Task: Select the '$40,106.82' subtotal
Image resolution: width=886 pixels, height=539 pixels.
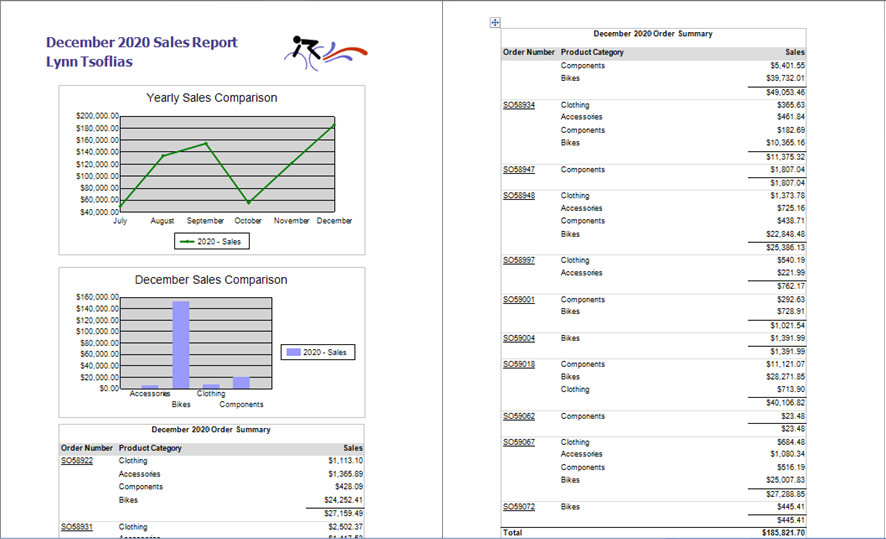Action: tap(785, 403)
